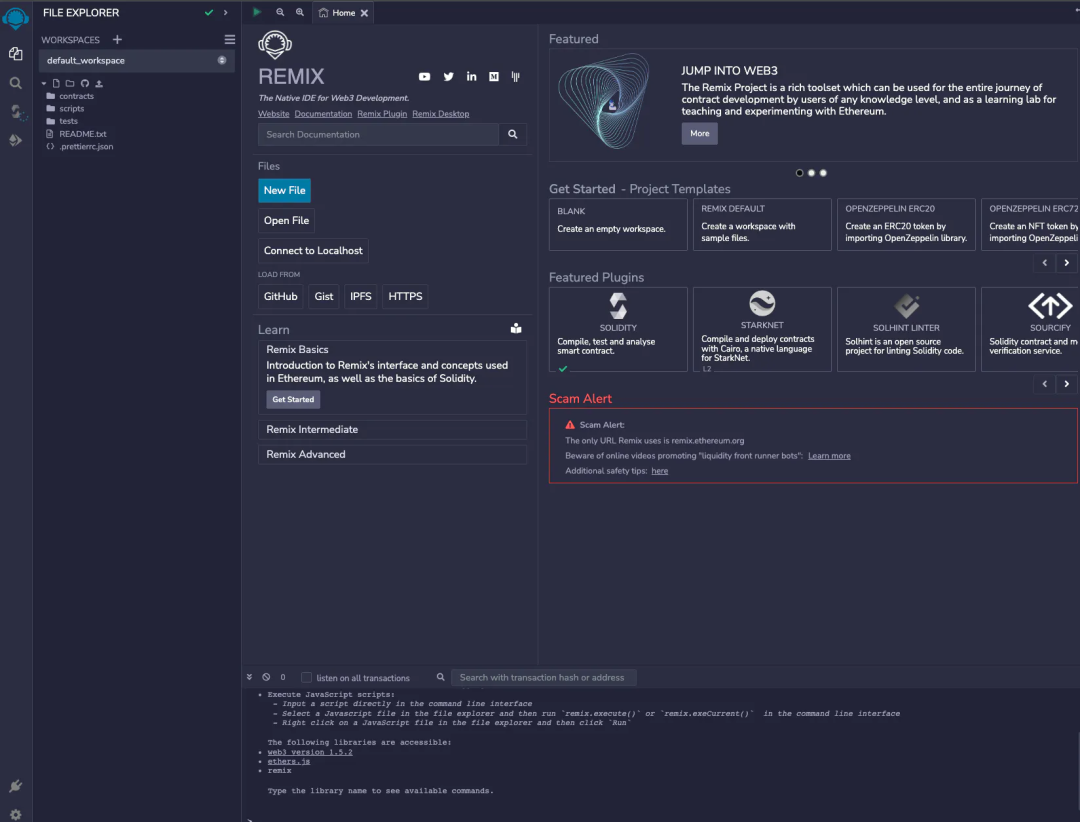Screen dimensions: 1080x822
Task: Open the Learn more link in Scam Alert
Action: (x=829, y=455)
